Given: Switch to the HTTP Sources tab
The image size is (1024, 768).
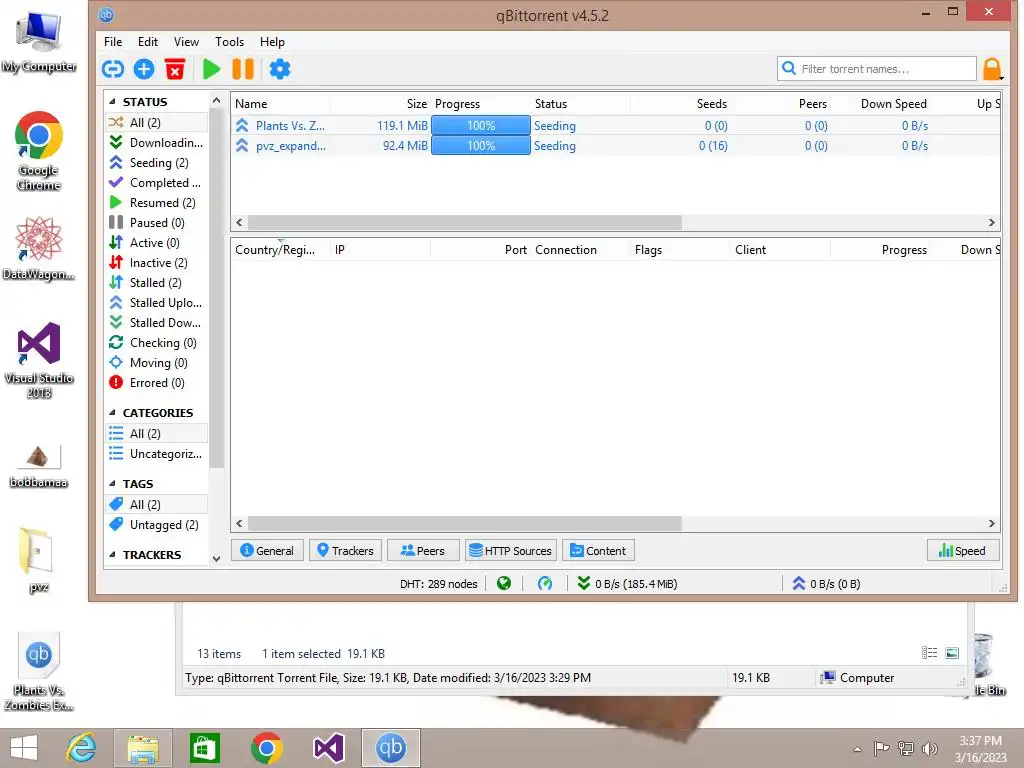Looking at the screenshot, I should tap(511, 551).
